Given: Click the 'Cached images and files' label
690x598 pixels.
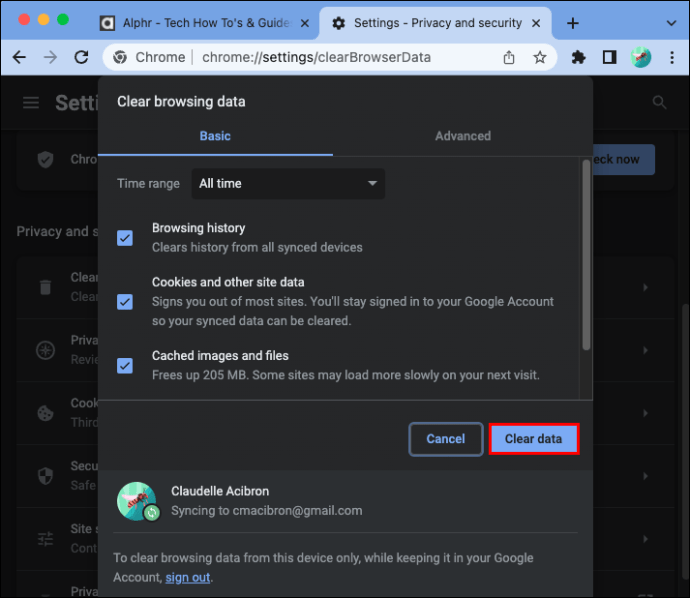Looking at the screenshot, I should point(220,356).
